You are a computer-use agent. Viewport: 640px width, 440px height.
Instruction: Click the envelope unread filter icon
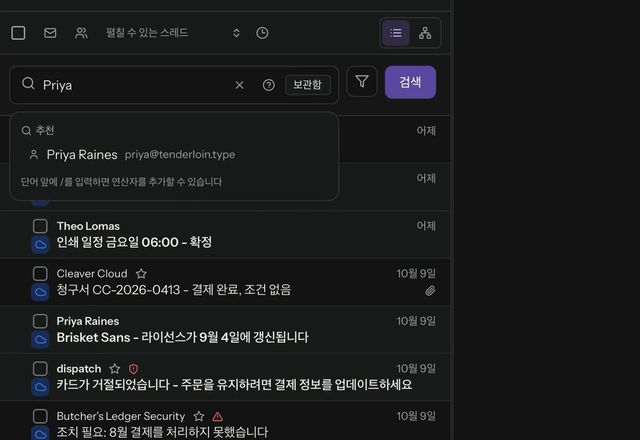(50, 33)
